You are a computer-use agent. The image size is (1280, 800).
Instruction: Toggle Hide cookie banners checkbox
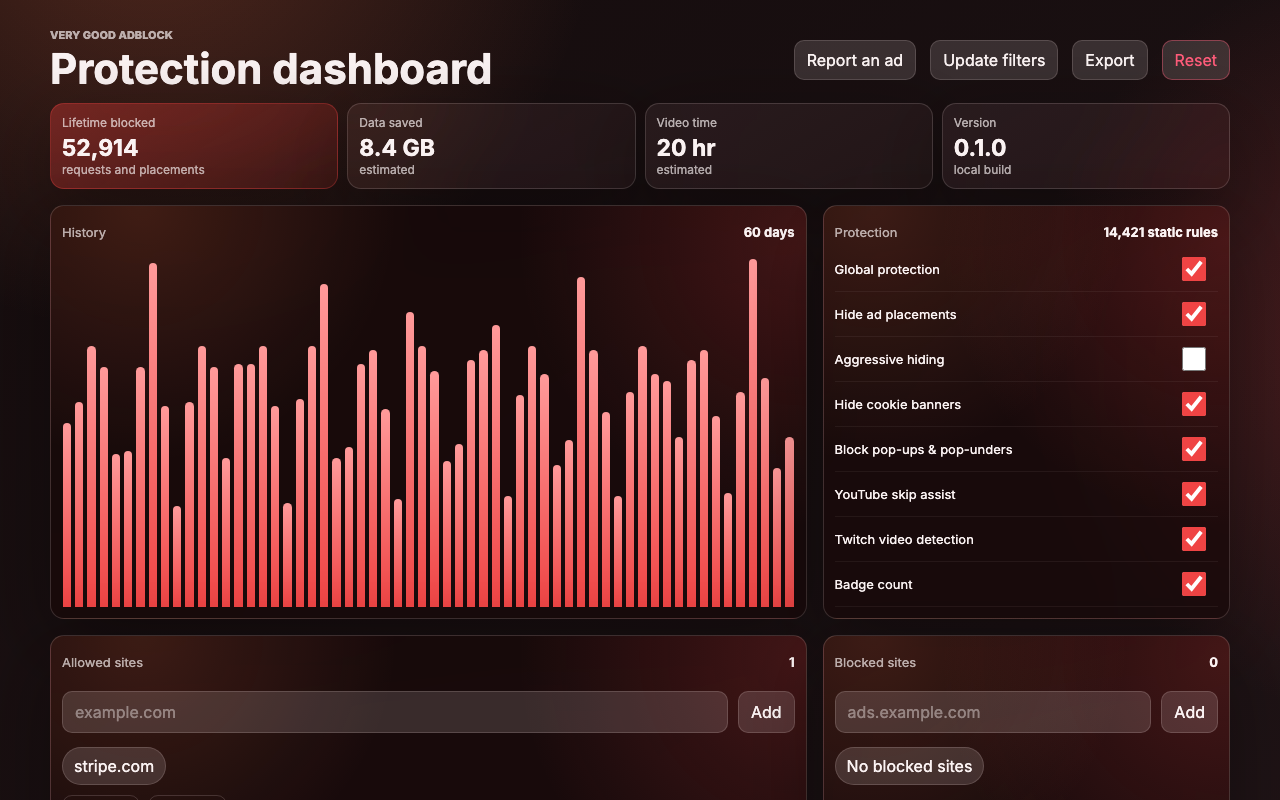click(x=1194, y=404)
